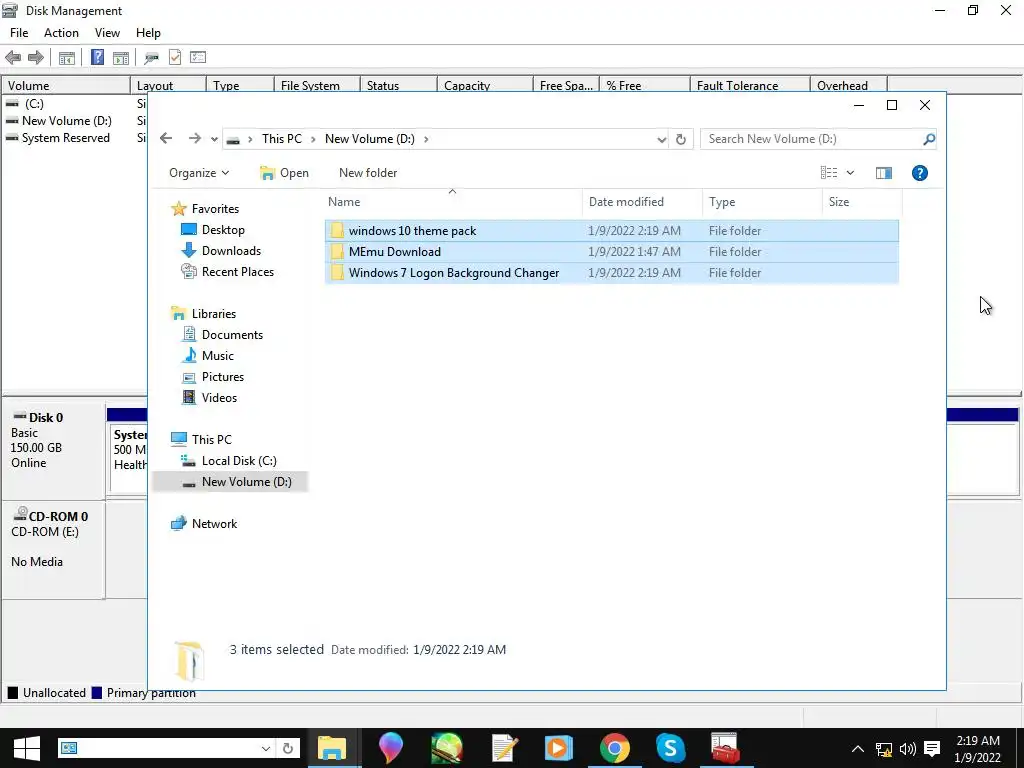This screenshot has height=768, width=1024.
Task: Click the search magnifier icon in Explorer
Action: point(929,138)
